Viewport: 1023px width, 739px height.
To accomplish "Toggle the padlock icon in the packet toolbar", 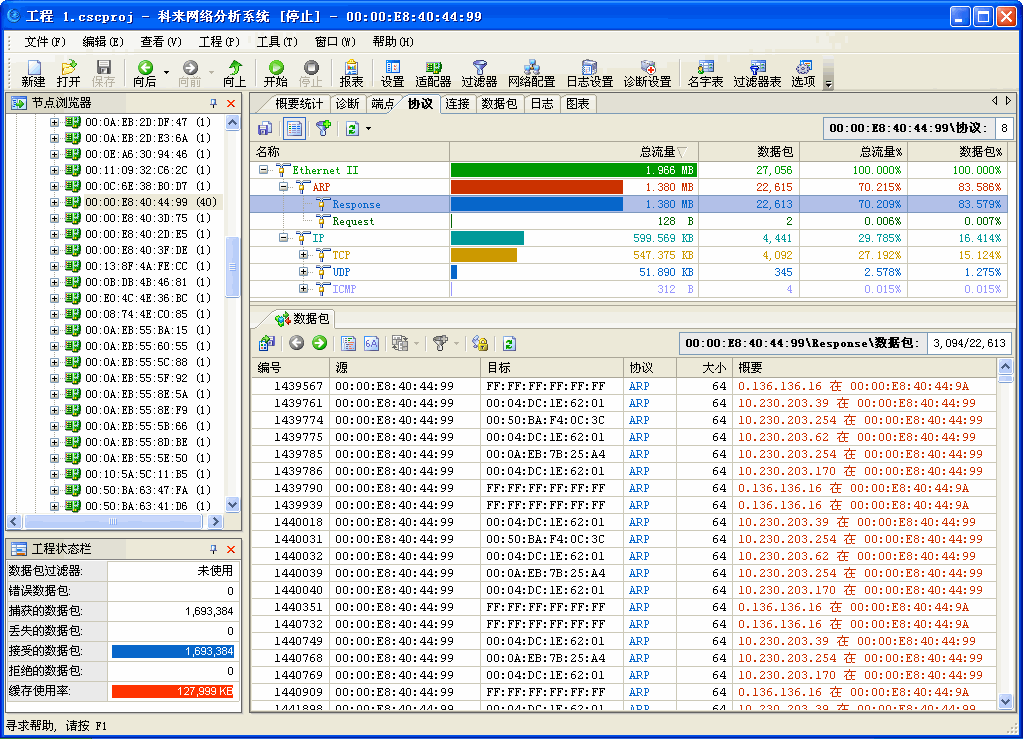I will 480,343.
